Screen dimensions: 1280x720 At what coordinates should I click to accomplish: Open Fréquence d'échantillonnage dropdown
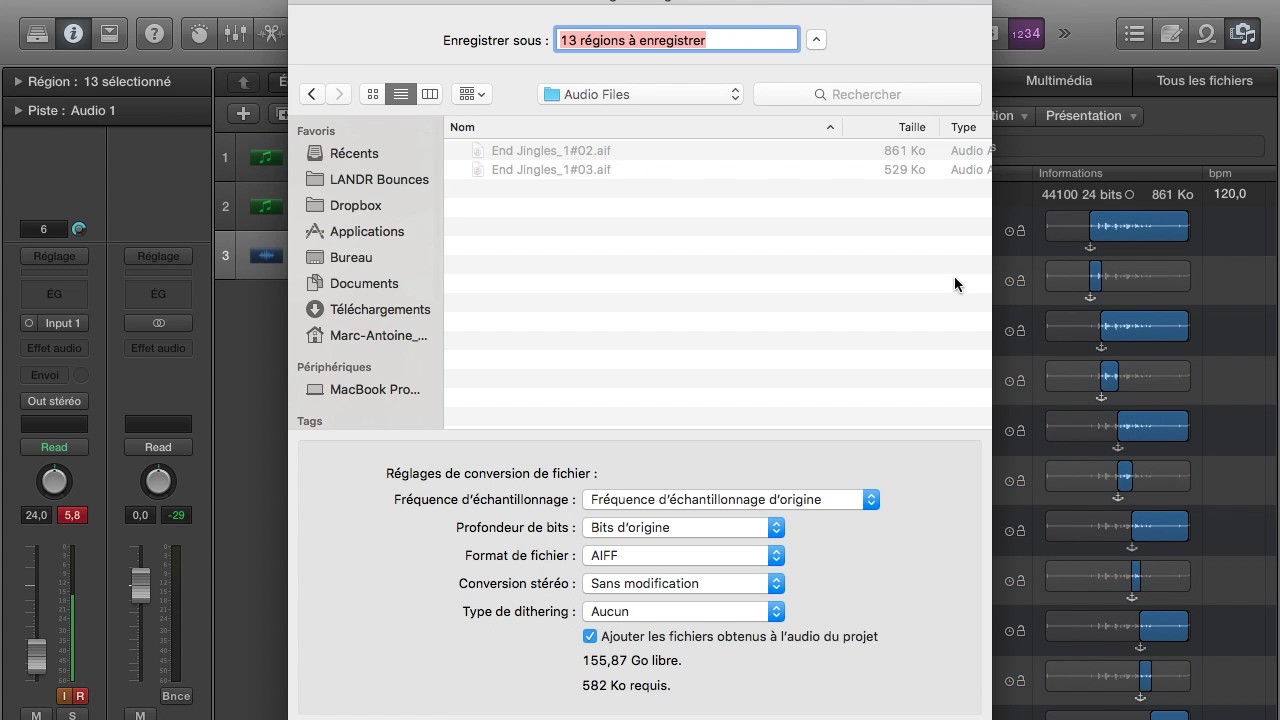(729, 499)
